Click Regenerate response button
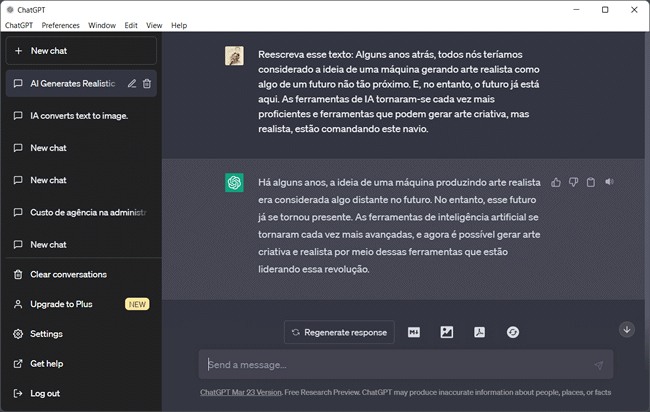This screenshot has height=412, width=650. click(x=339, y=332)
